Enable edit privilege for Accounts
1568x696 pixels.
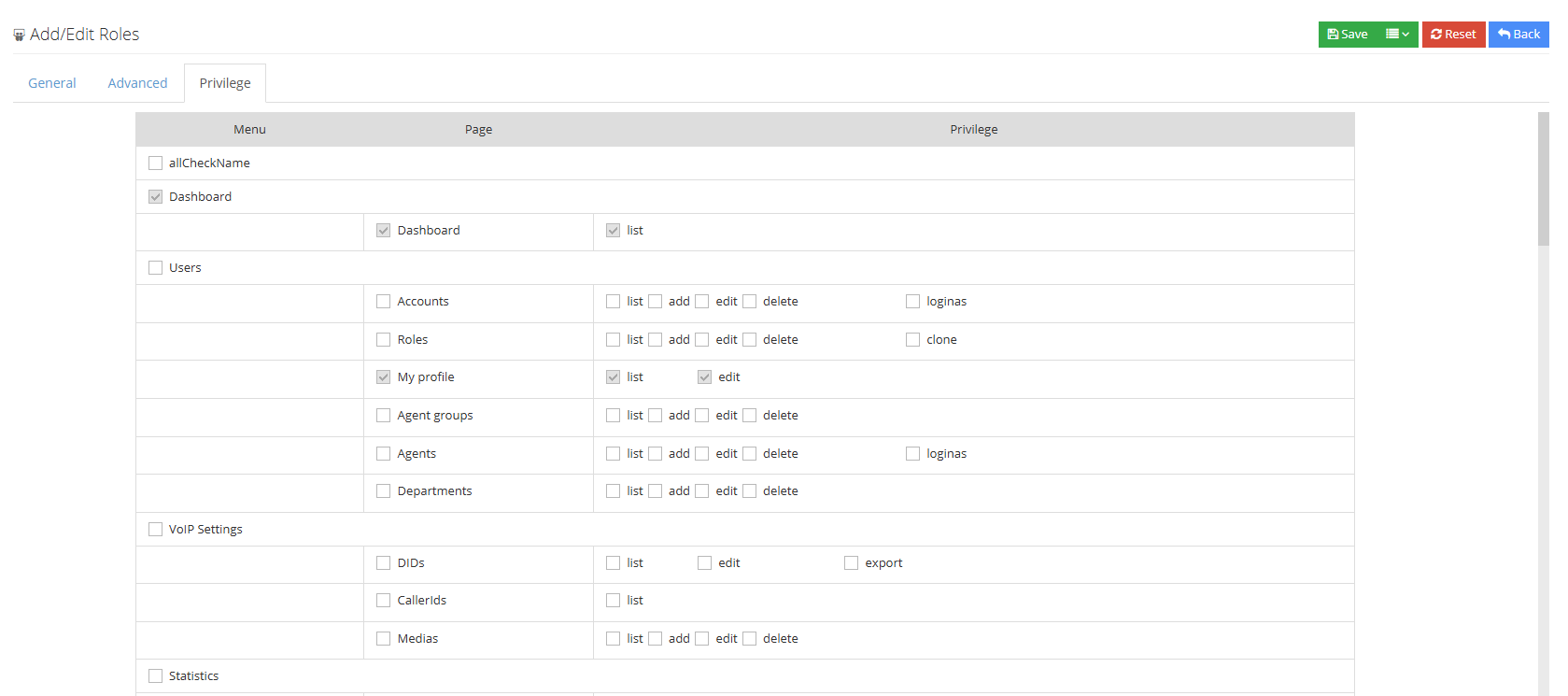pos(701,302)
